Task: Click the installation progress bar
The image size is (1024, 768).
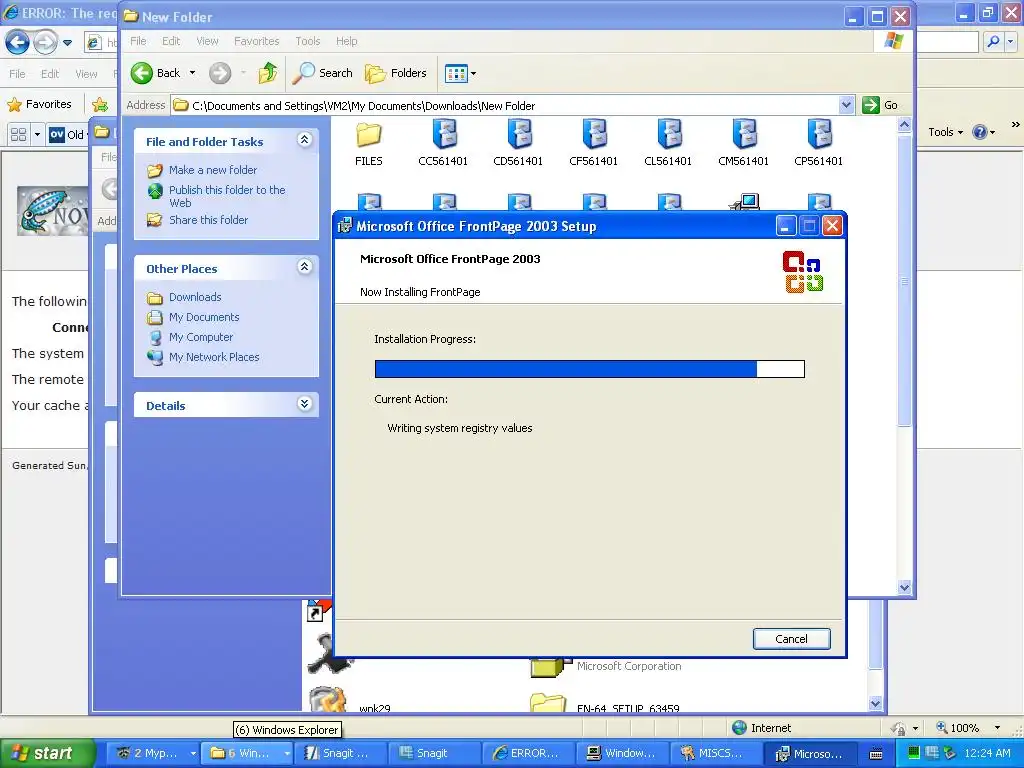Action: pos(590,369)
